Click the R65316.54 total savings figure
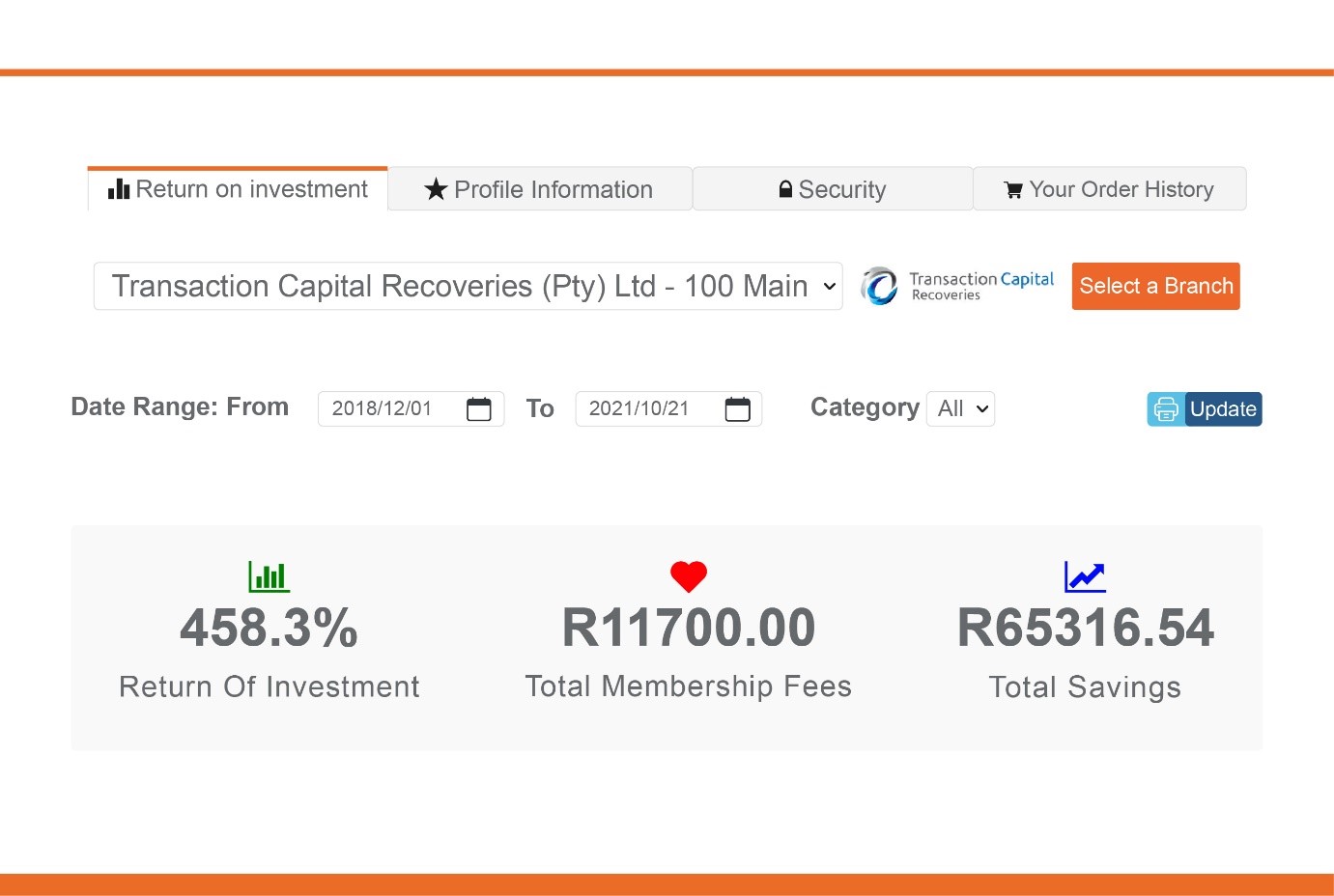Screen dimensions: 1334x896 1085,628
